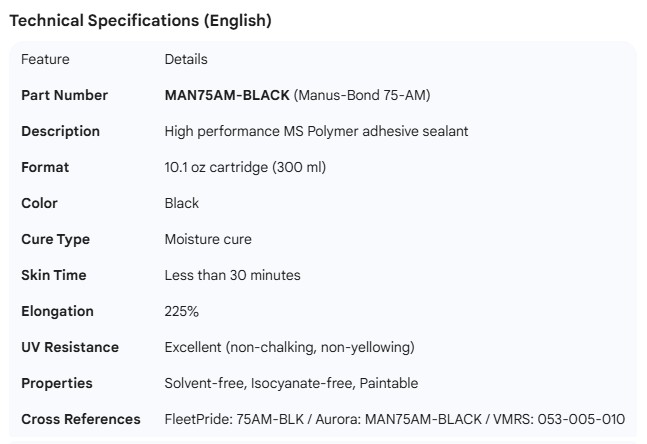Select the 225% elongation value
647x444 pixels.
point(182,311)
